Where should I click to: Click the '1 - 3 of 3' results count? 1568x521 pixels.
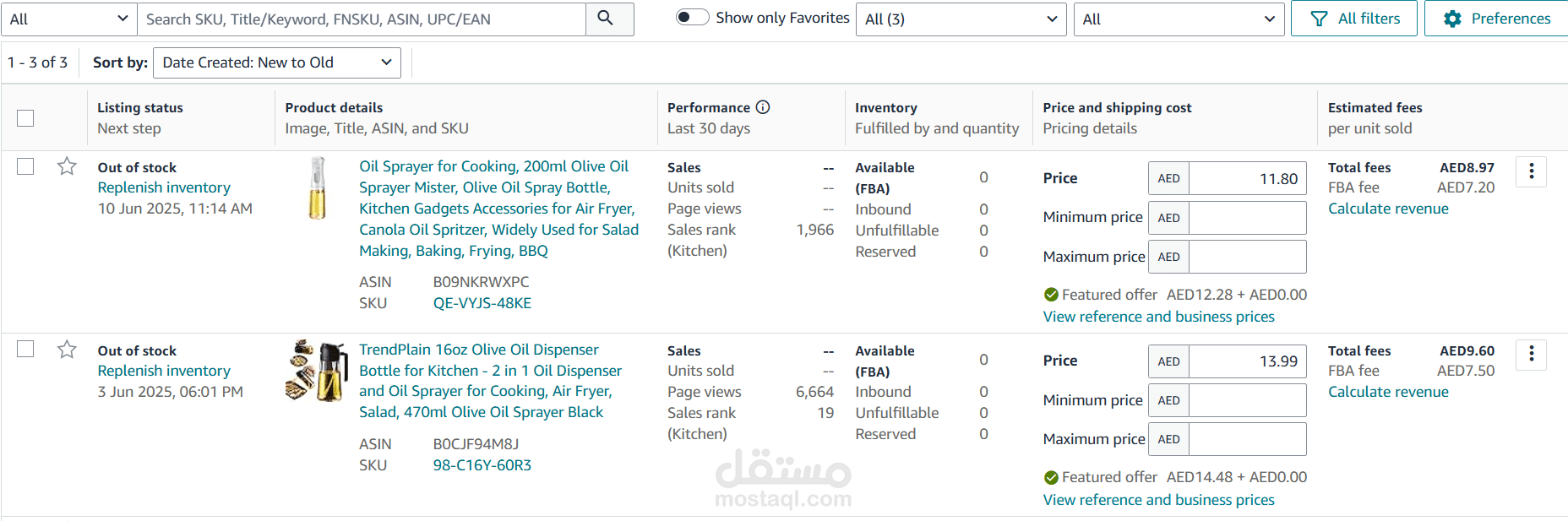[37, 62]
